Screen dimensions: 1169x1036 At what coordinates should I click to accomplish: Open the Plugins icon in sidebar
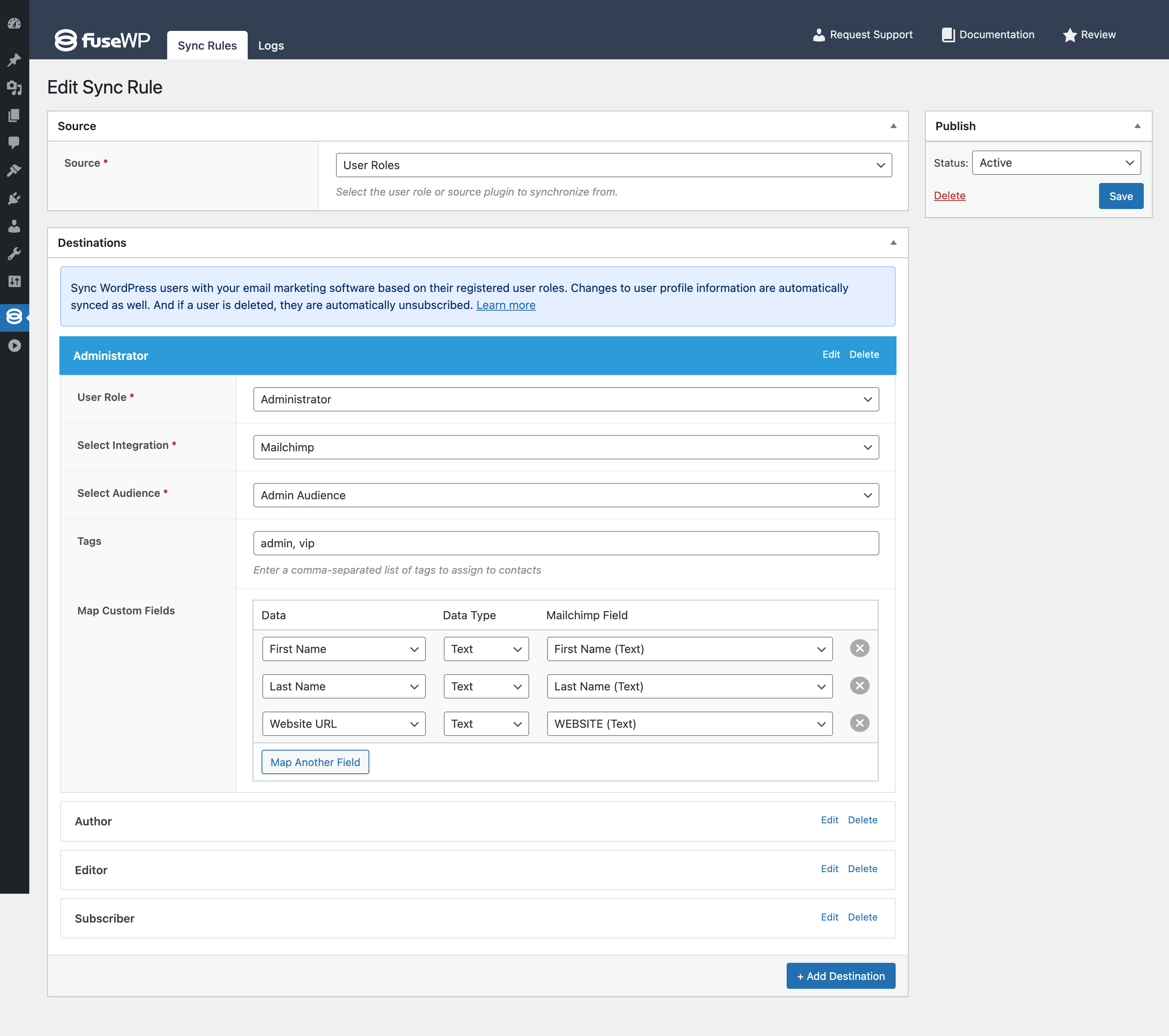tap(14, 198)
